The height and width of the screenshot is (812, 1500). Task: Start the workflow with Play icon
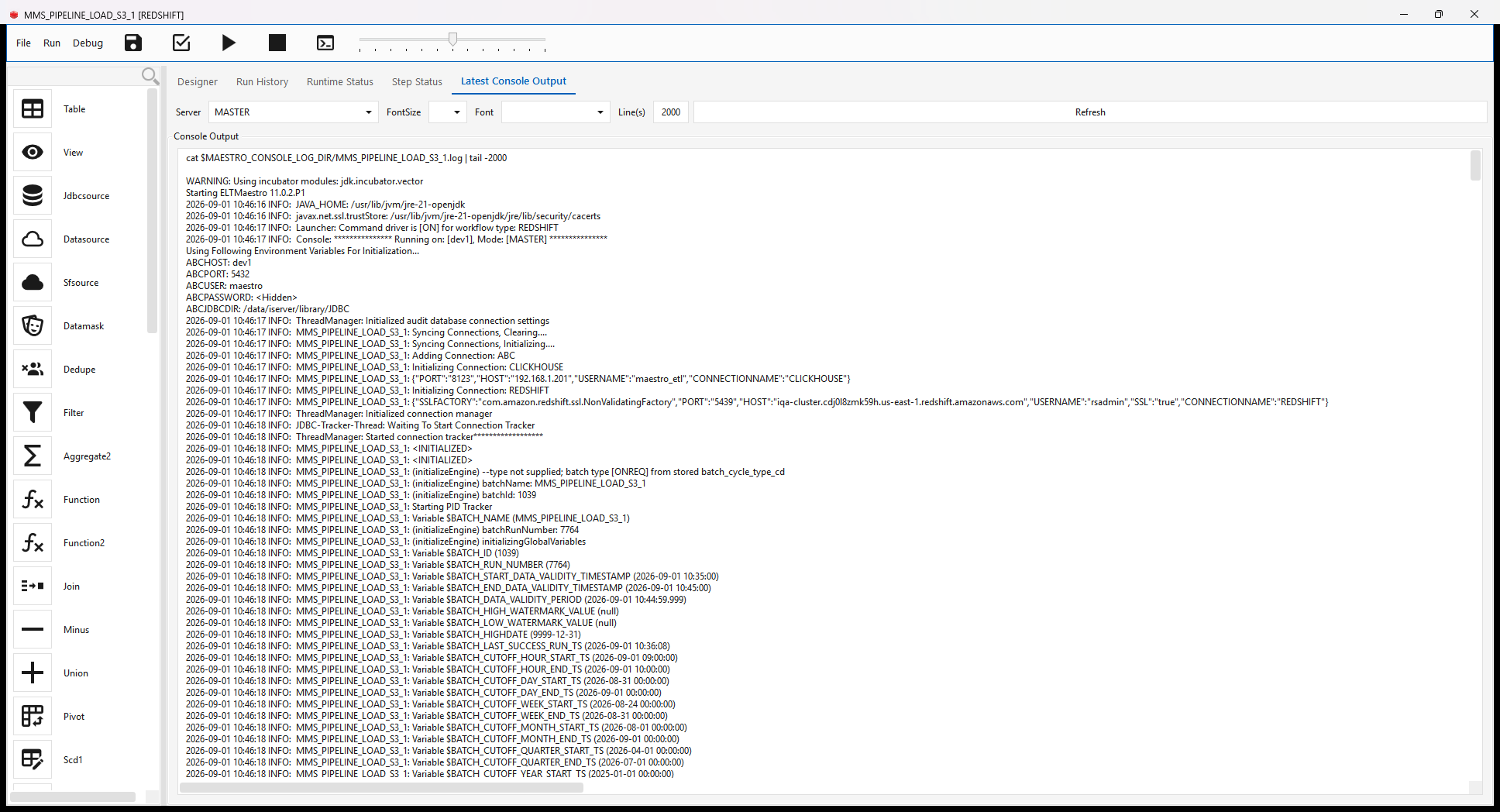pyautogui.click(x=229, y=43)
